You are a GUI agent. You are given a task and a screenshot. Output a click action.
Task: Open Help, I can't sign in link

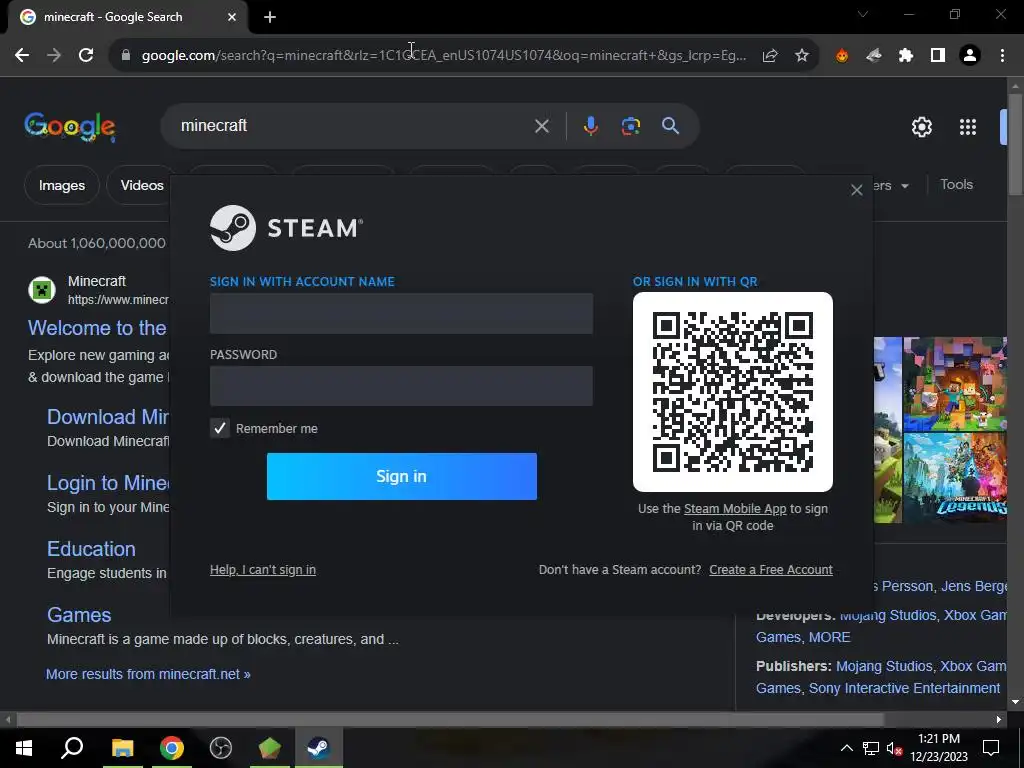(263, 569)
